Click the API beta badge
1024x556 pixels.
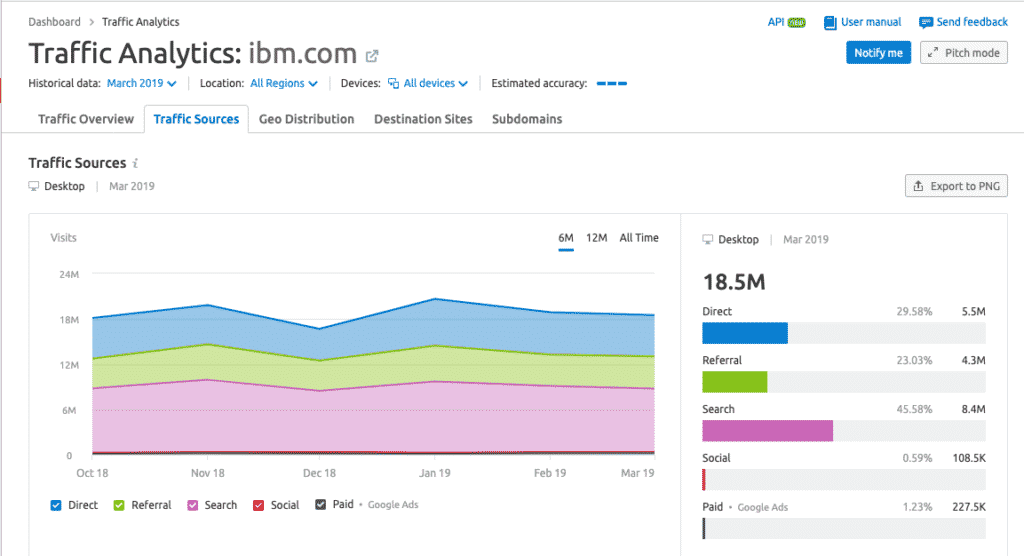797,23
